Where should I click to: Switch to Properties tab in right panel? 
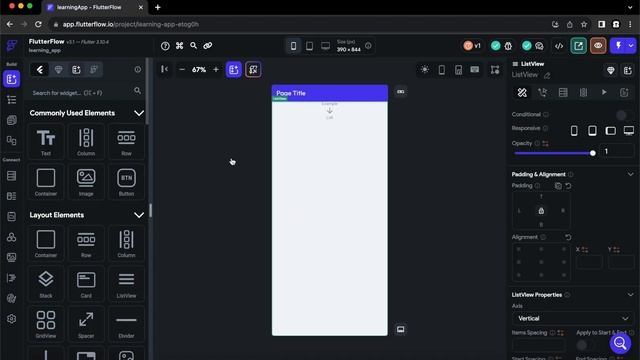coord(522,93)
